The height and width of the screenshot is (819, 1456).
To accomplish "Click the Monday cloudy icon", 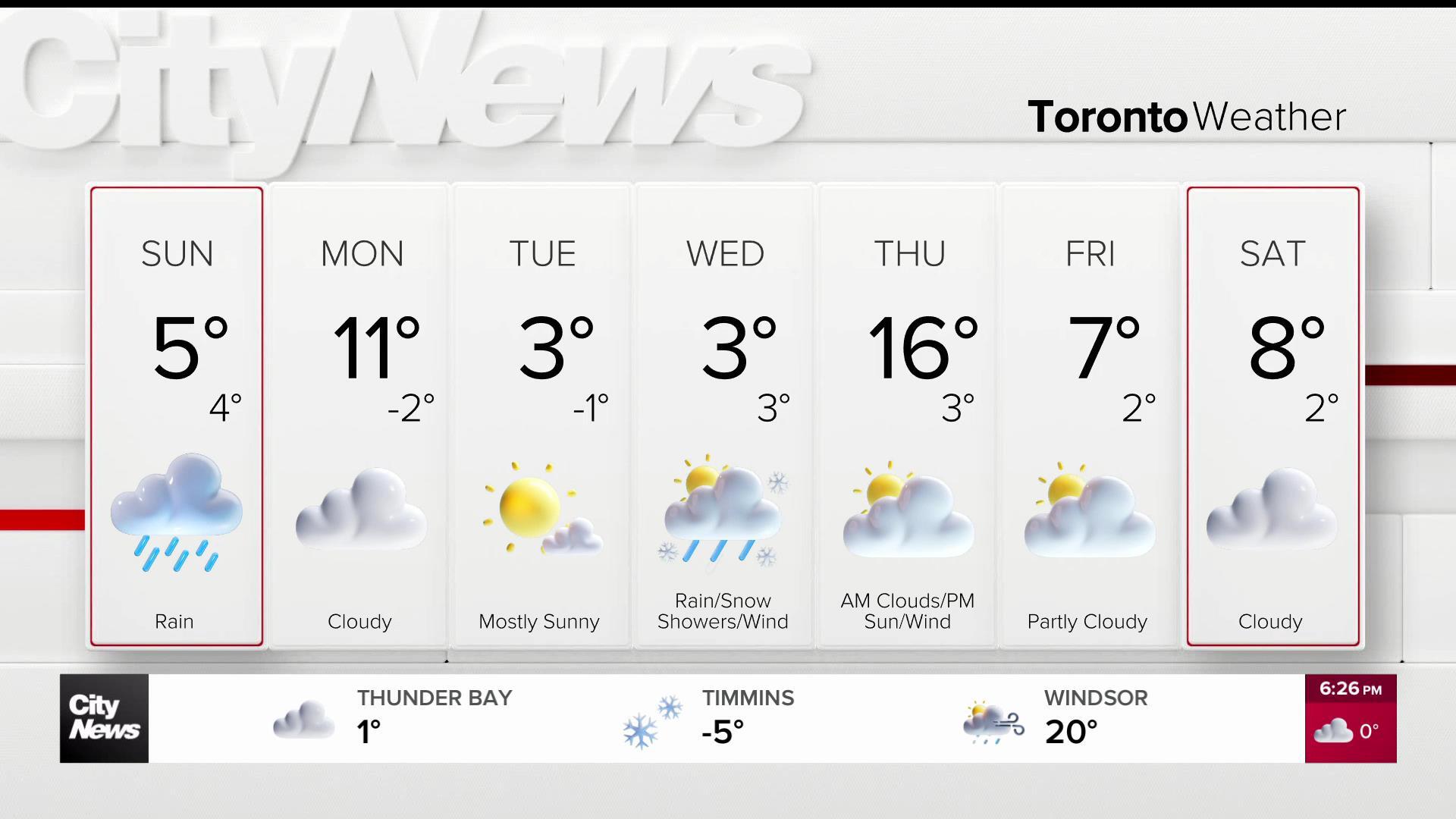I will click(x=361, y=509).
